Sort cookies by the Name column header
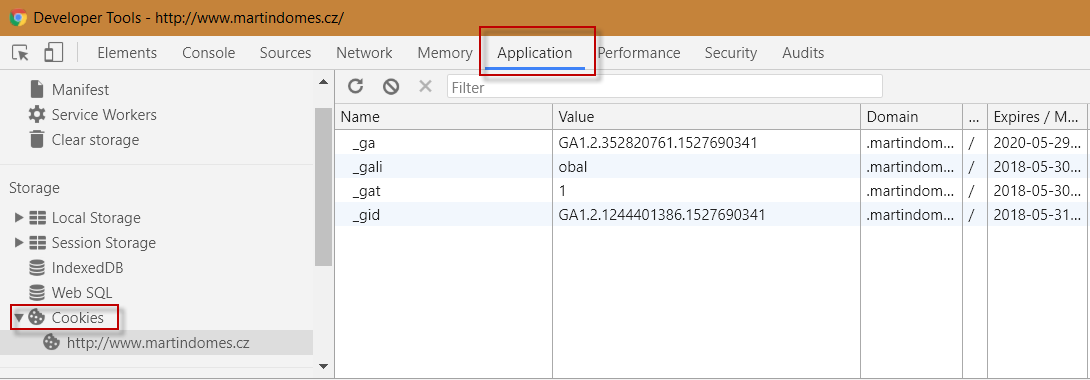The image size is (1090, 380). (444, 117)
